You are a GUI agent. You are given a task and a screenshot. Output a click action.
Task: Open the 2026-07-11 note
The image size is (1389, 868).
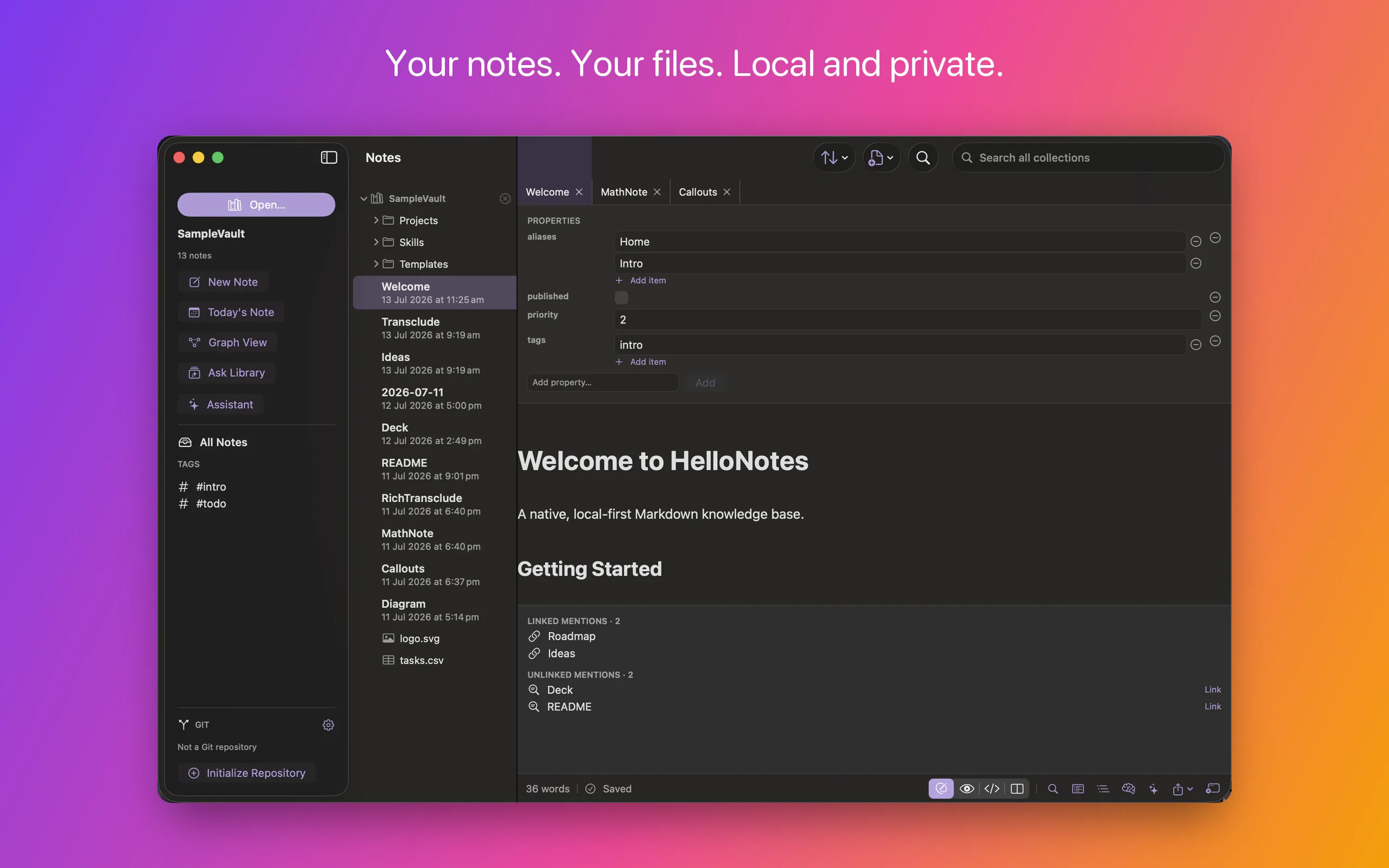(x=435, y=398)
